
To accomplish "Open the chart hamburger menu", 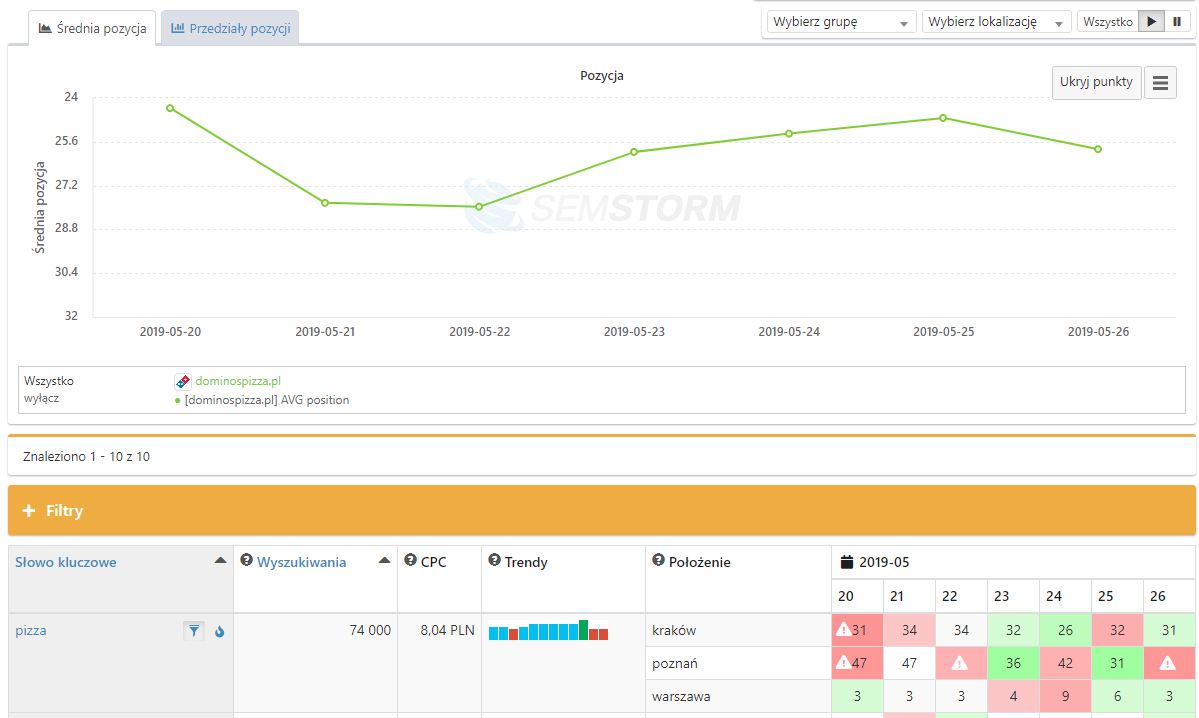I will pyautogui.click(x=1159, y=83).
